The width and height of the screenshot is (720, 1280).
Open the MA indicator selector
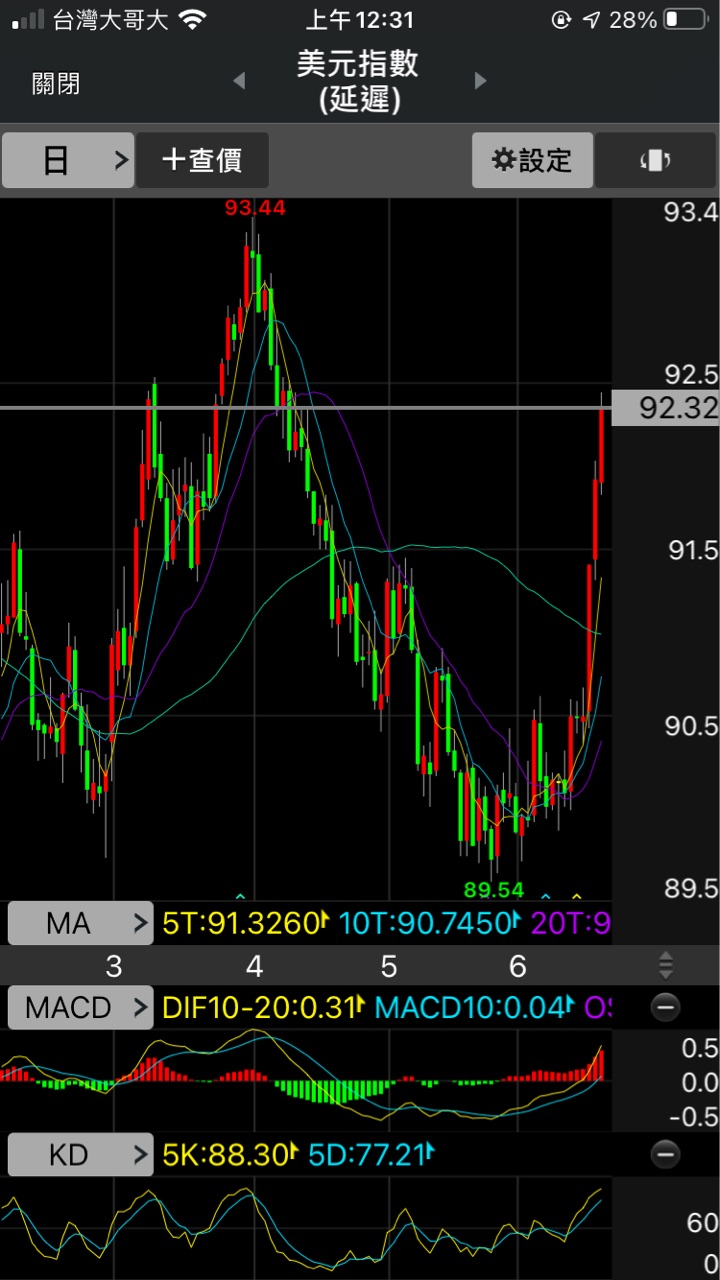click(x=80, y=923)
